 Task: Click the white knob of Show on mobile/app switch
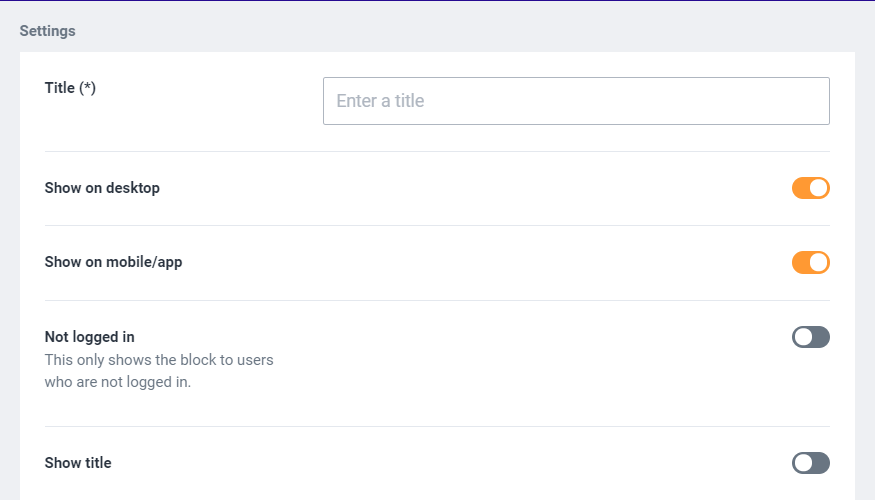click(819, 263)
